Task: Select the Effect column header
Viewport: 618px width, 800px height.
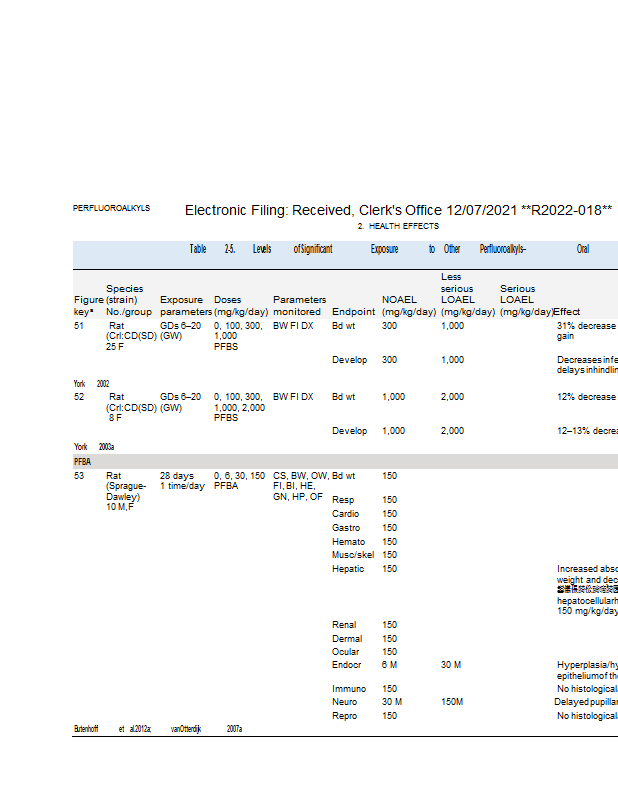Action: 567,311
